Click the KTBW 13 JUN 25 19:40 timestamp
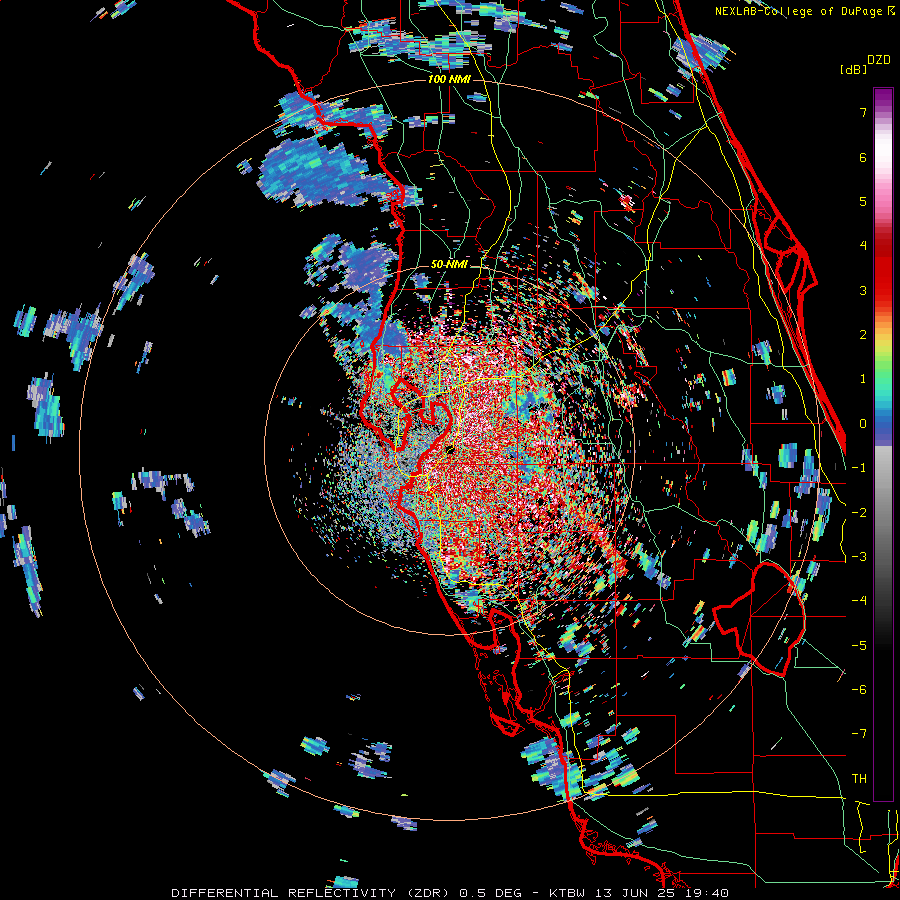The image size is (900, 900). tap(639, 893)
